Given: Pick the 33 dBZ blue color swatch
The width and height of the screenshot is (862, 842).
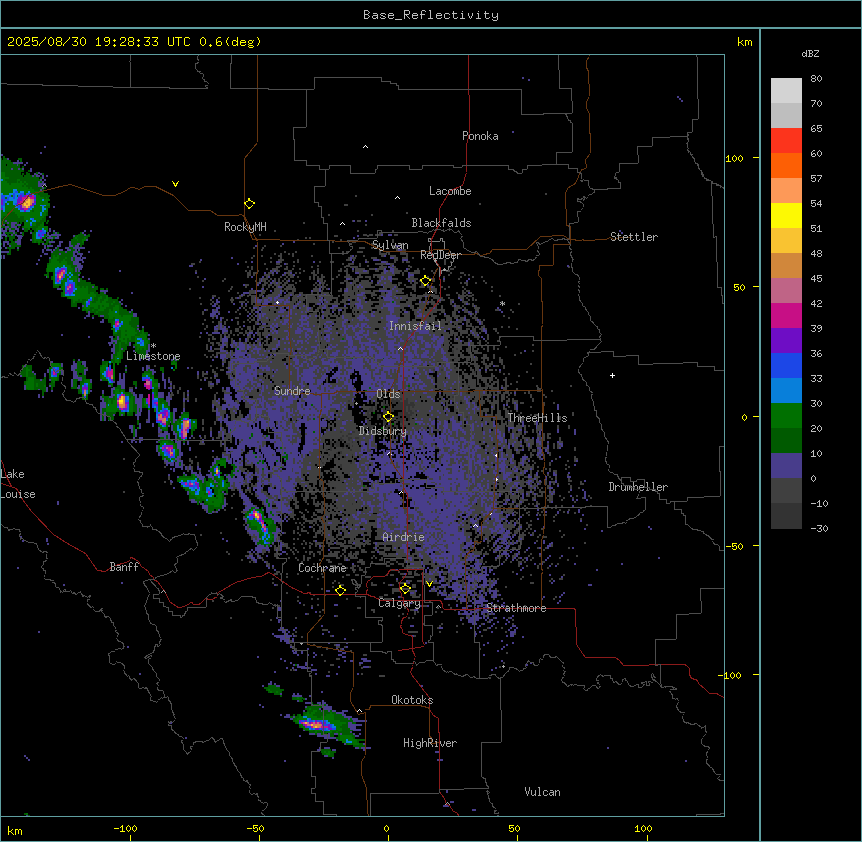Looking at the screenshot, I should point(786,390).
